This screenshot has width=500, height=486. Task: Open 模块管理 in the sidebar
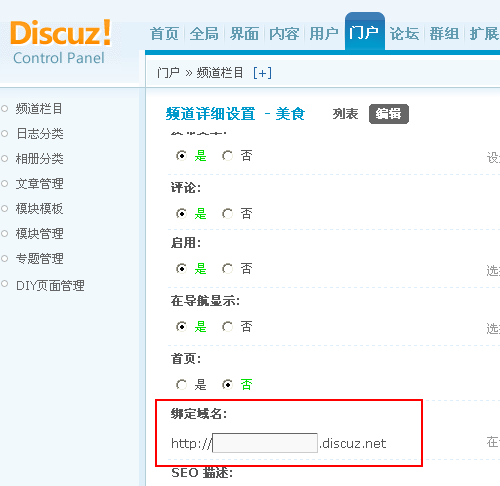(x=39, y=234)
